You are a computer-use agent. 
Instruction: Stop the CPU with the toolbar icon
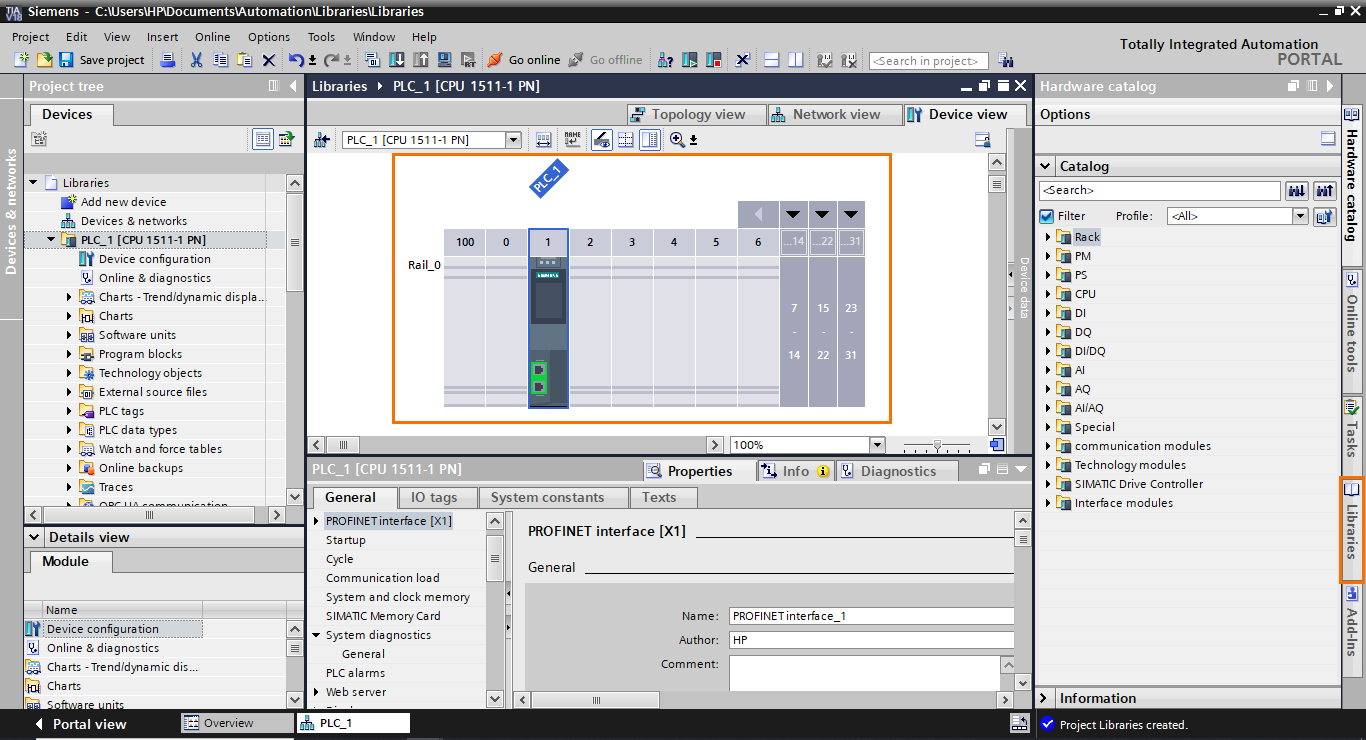point(714,60)
